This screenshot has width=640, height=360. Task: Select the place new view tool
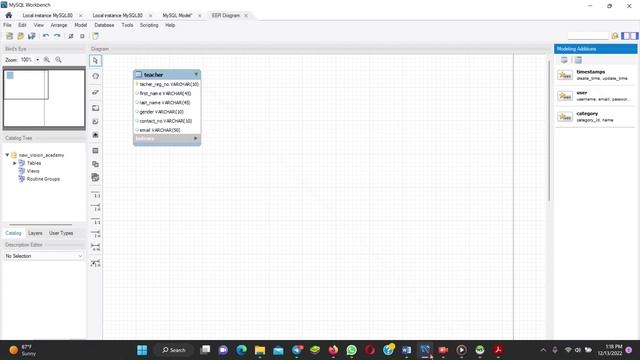pyautogui.click(x=96, y=164)
